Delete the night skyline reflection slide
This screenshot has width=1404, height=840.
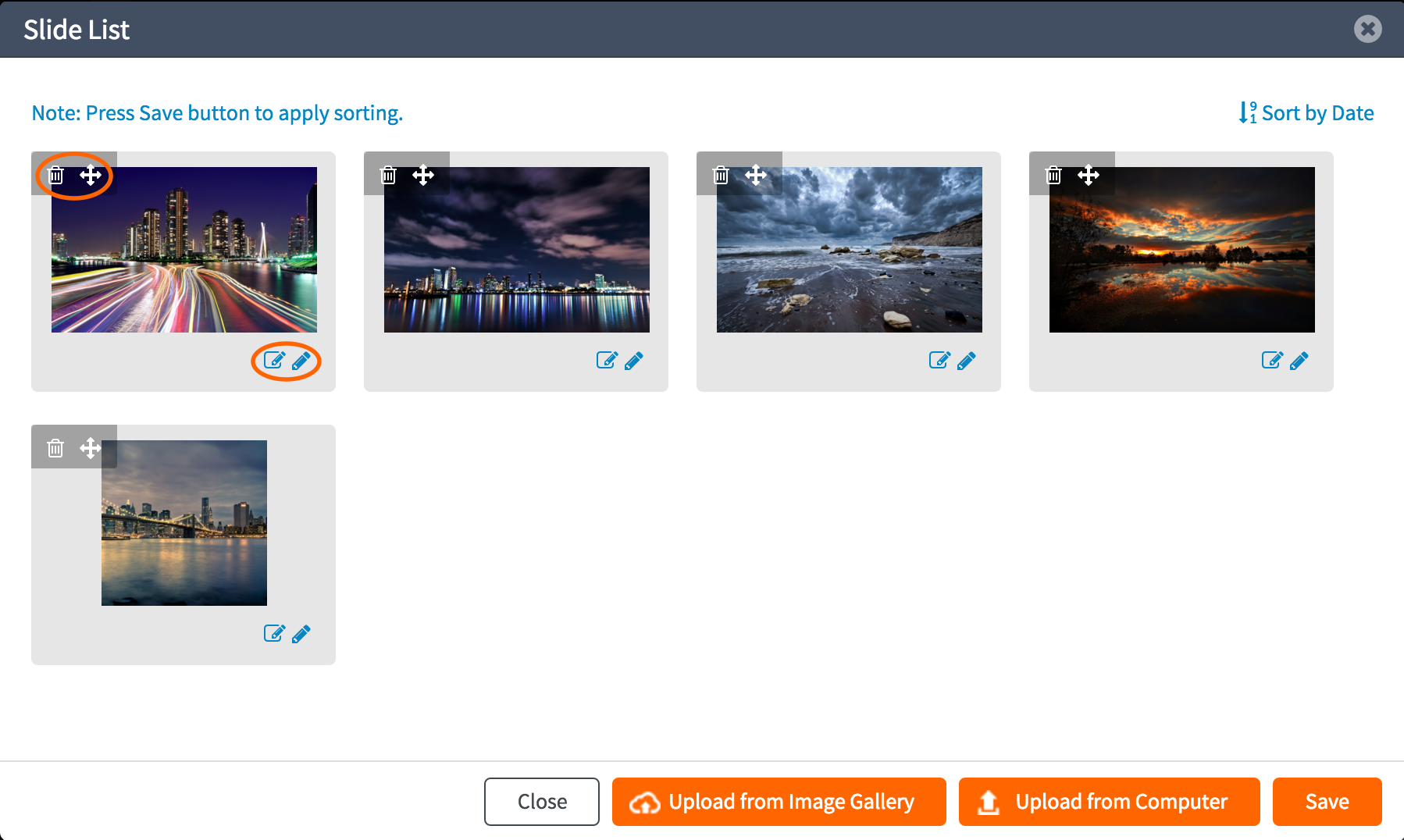tap(388, 175)
